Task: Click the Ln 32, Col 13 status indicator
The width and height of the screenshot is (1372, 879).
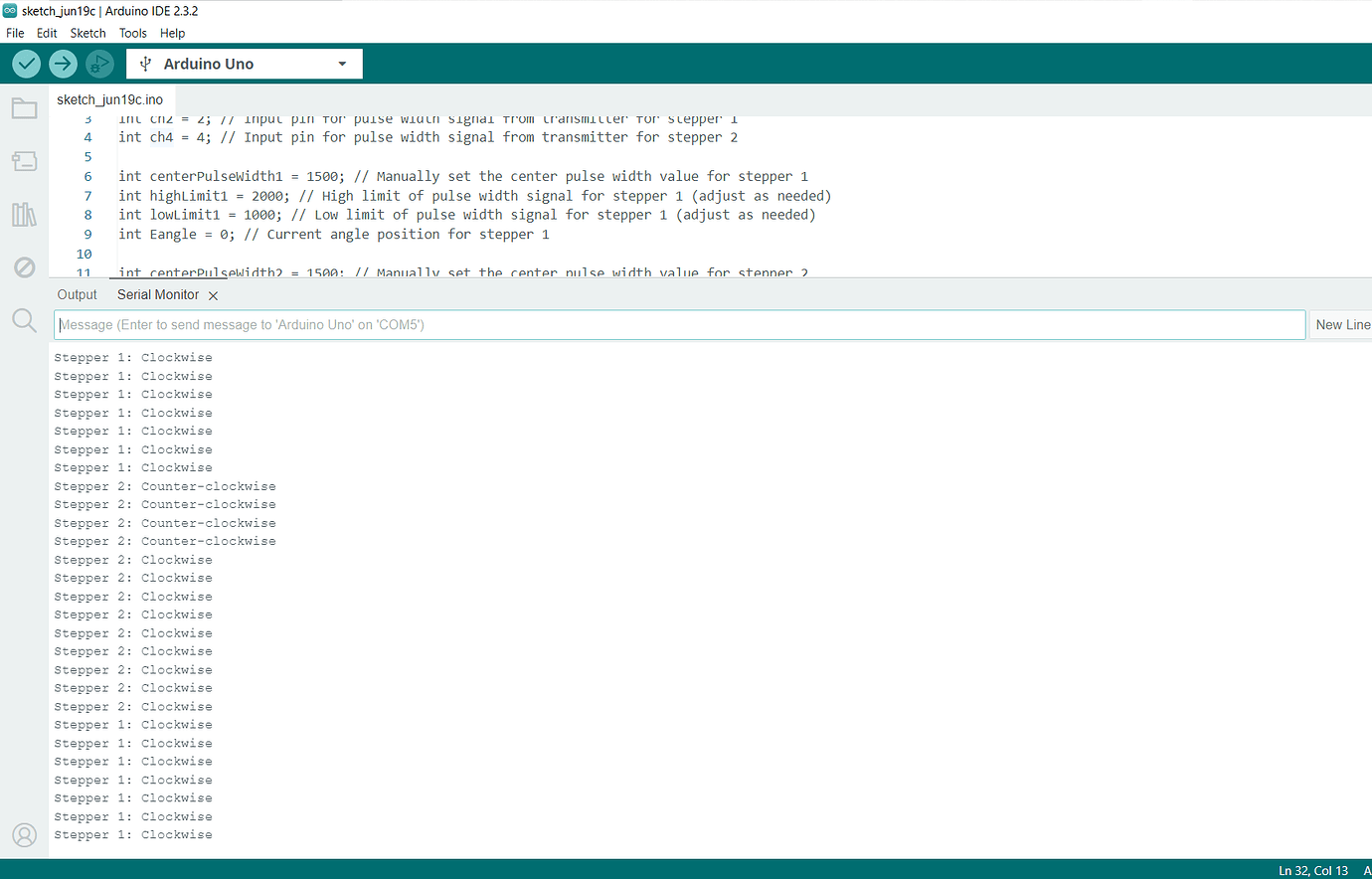Action: click(1311, 869)
